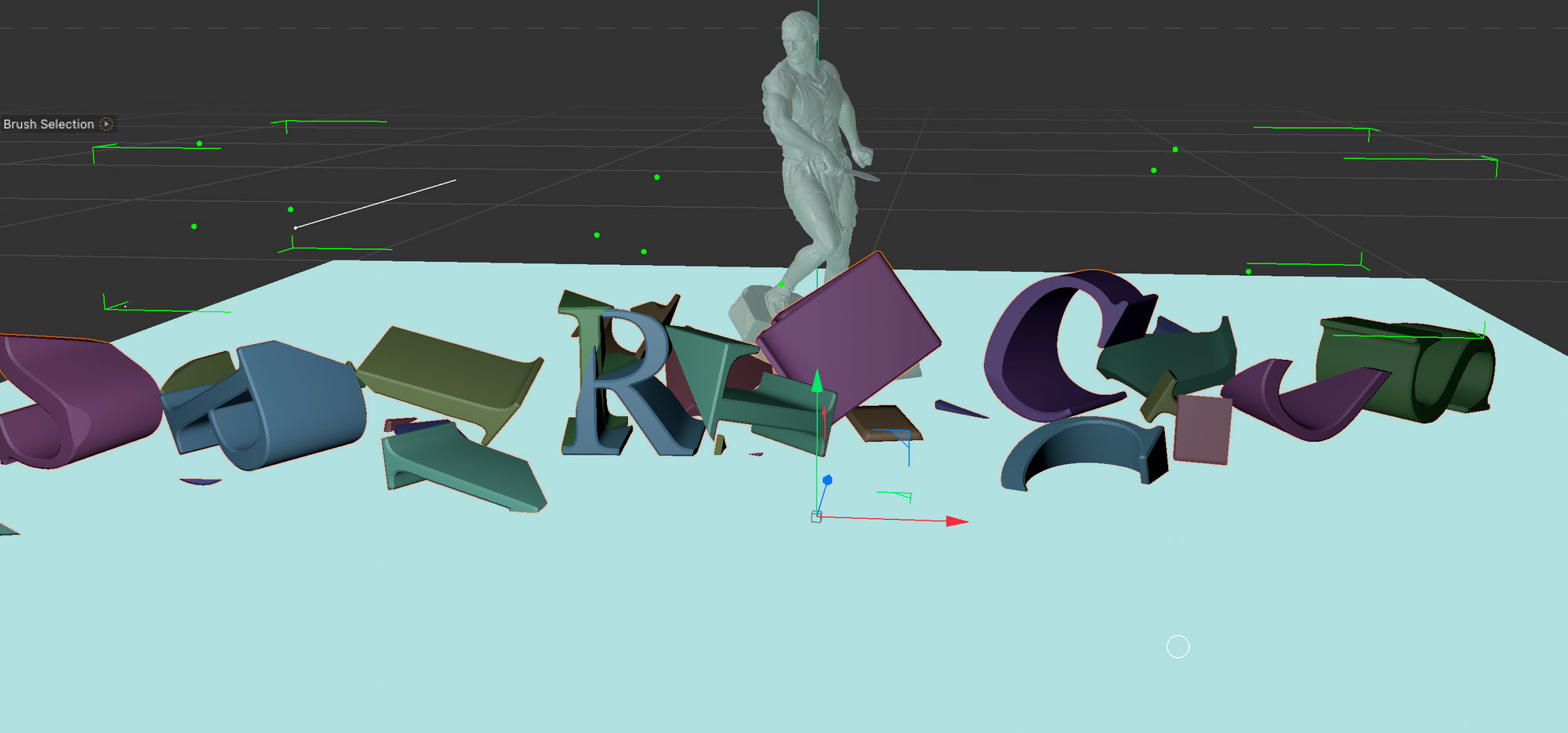Click the small pink cube
Viewport: 1568px width, 733px height.
tap(1202, 429)
